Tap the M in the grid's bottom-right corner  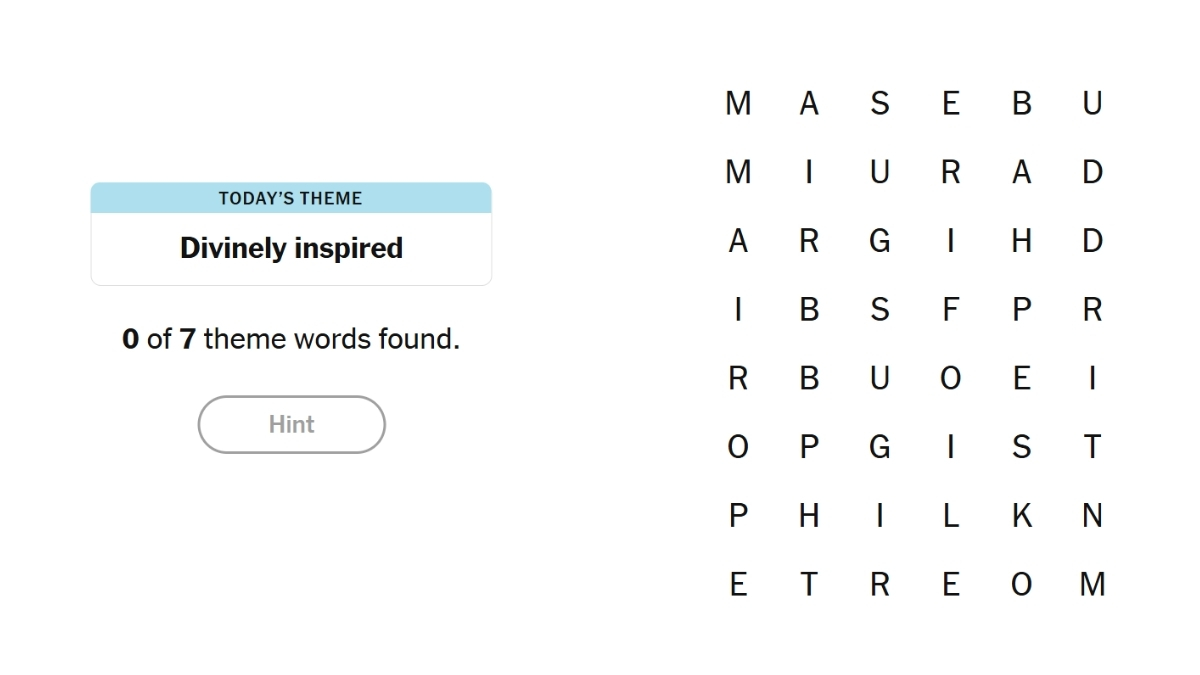click(x=1092, y=584)
